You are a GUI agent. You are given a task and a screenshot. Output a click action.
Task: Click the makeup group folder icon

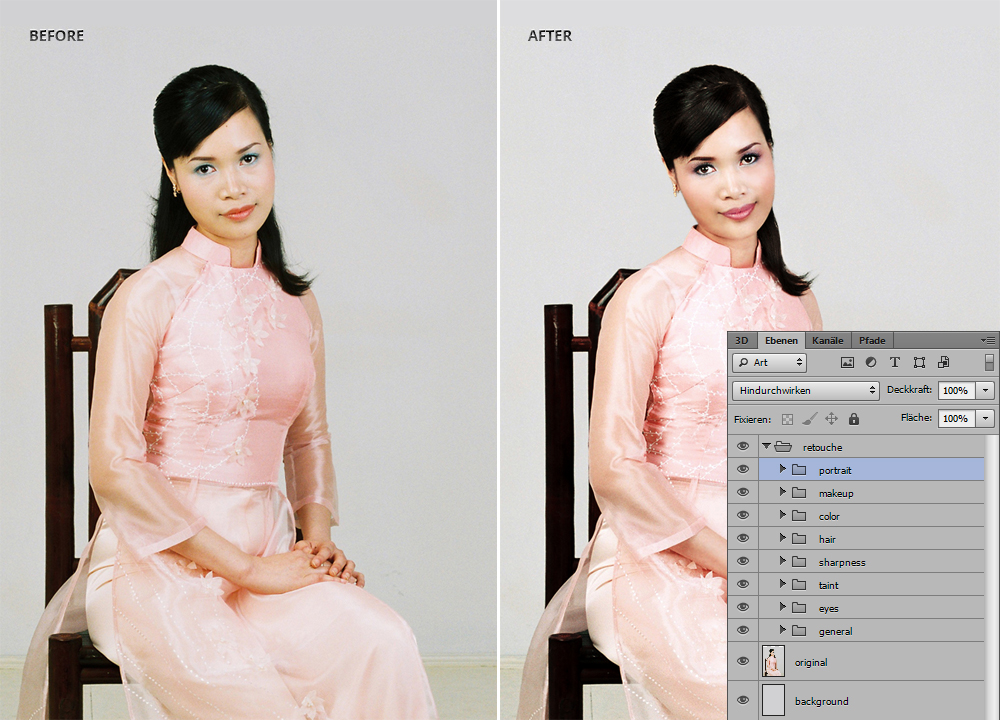click(799, 492)
